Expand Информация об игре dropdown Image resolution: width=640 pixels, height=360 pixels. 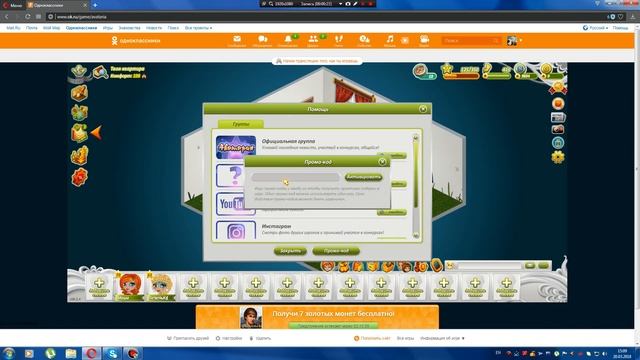(x=442, y=338)
